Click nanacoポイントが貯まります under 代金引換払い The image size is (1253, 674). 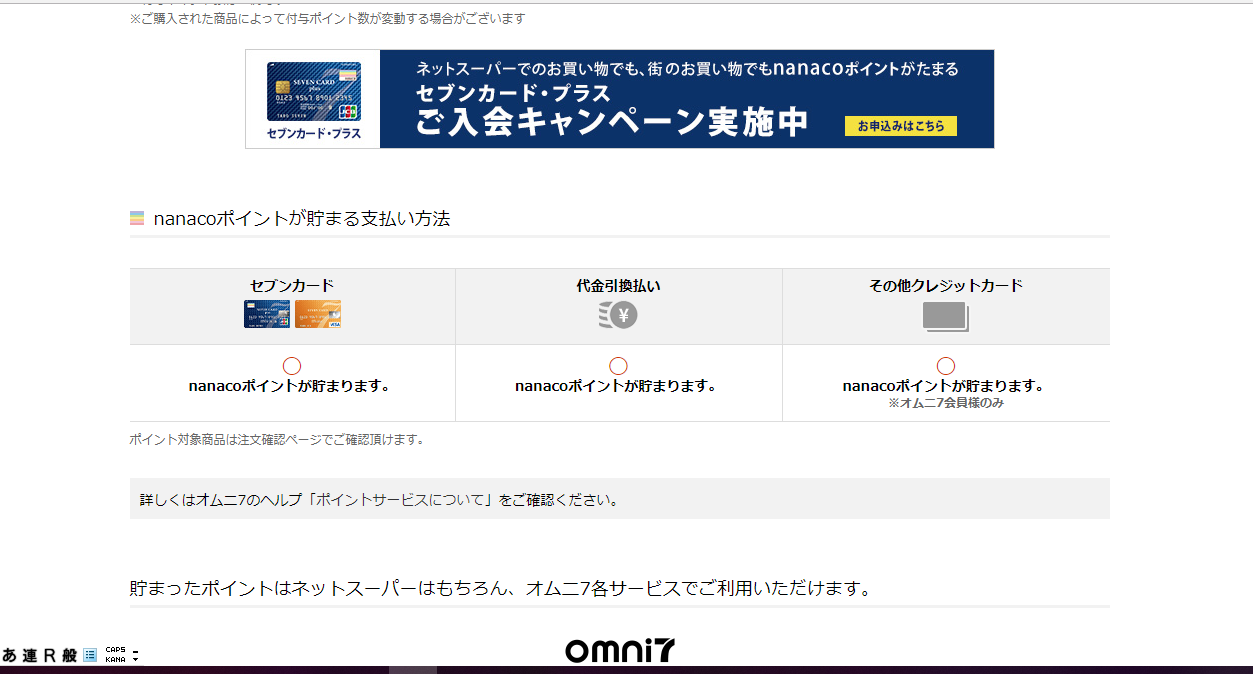click(x=616, y=385)
